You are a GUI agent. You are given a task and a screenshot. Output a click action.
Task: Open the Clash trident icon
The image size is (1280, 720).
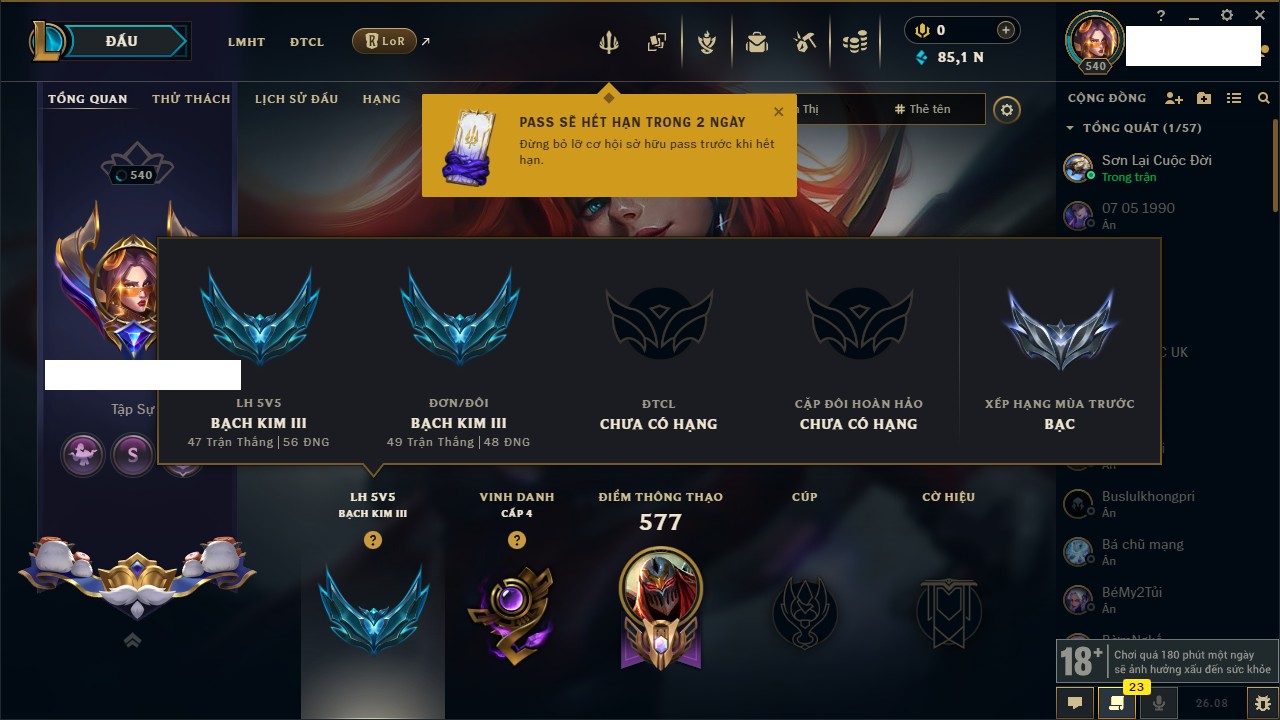(x=608, y=42)
